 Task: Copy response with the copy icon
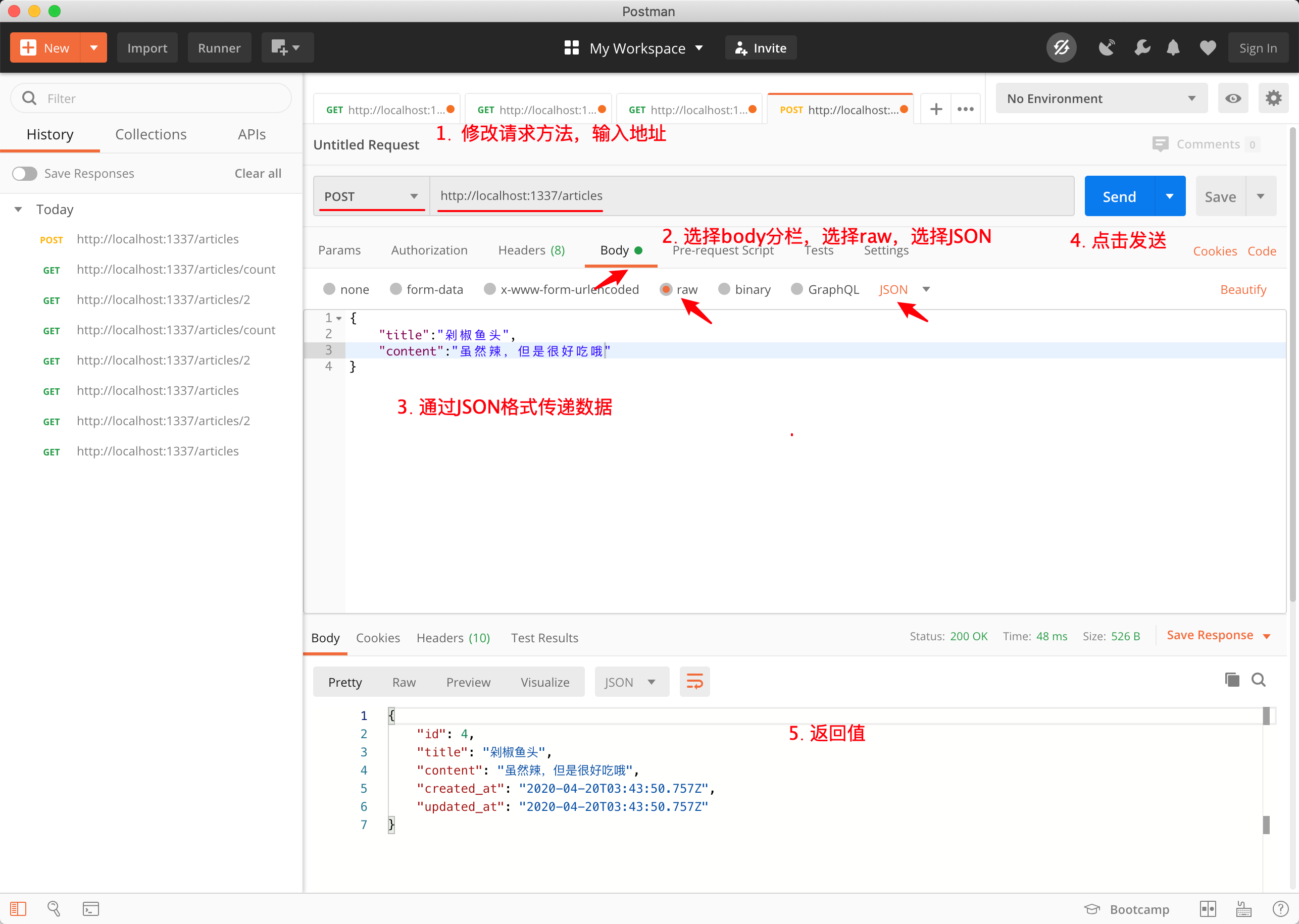pyautogui.click(x=1231, y=679)
